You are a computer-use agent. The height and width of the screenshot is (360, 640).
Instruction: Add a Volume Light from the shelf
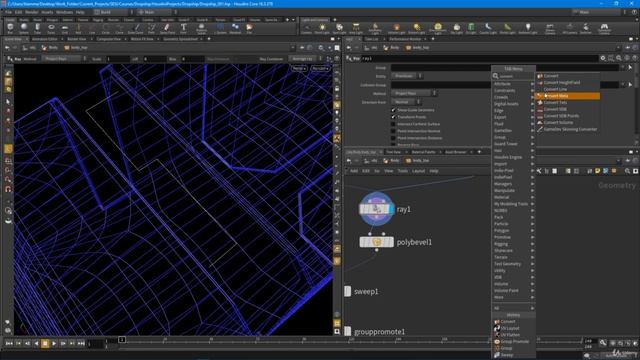[x=396, y=29]
